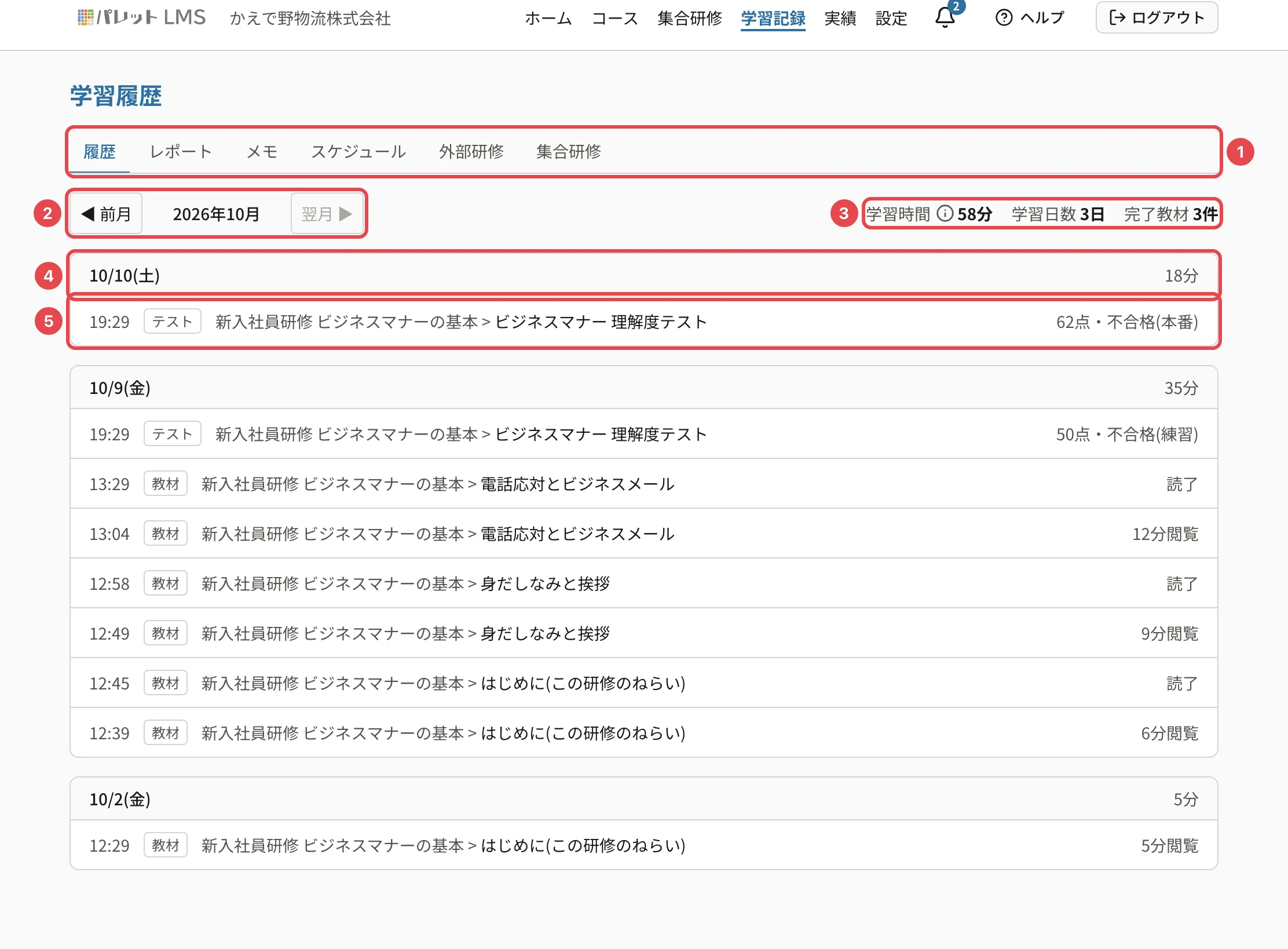This screenshot has height=949, width=1288.
Task: Open 集合研修 in the top navigation bar
Action: click(x=690, y=19)
